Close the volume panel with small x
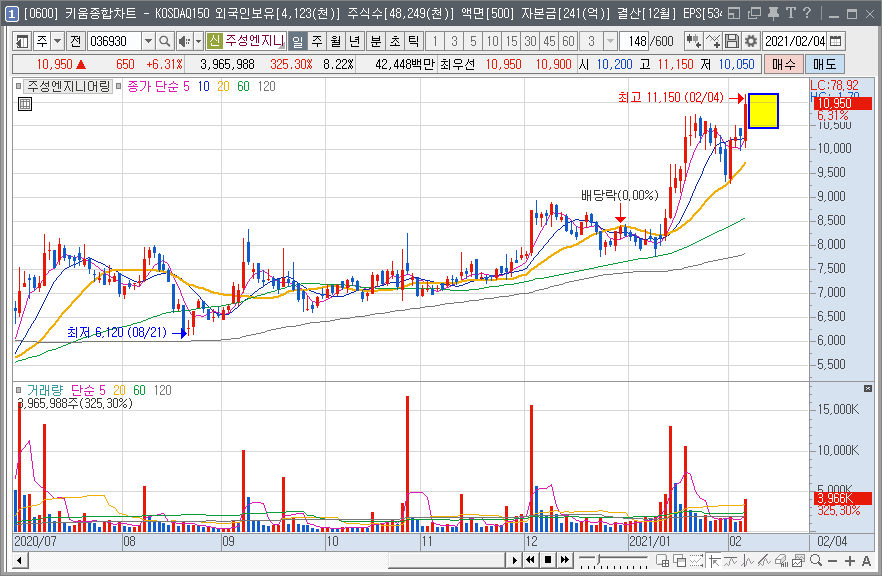Image resolution: width=882 pixels, height=576 pixels. click(868, 389)
